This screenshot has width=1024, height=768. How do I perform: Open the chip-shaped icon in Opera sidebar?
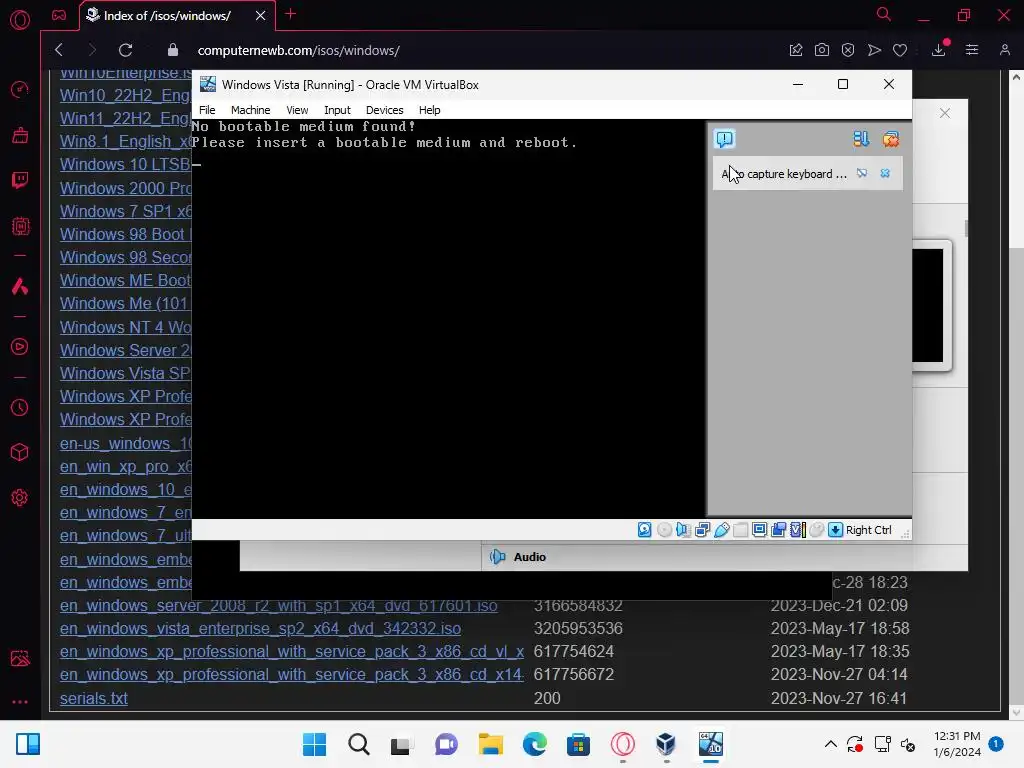[x=20, y=226]
